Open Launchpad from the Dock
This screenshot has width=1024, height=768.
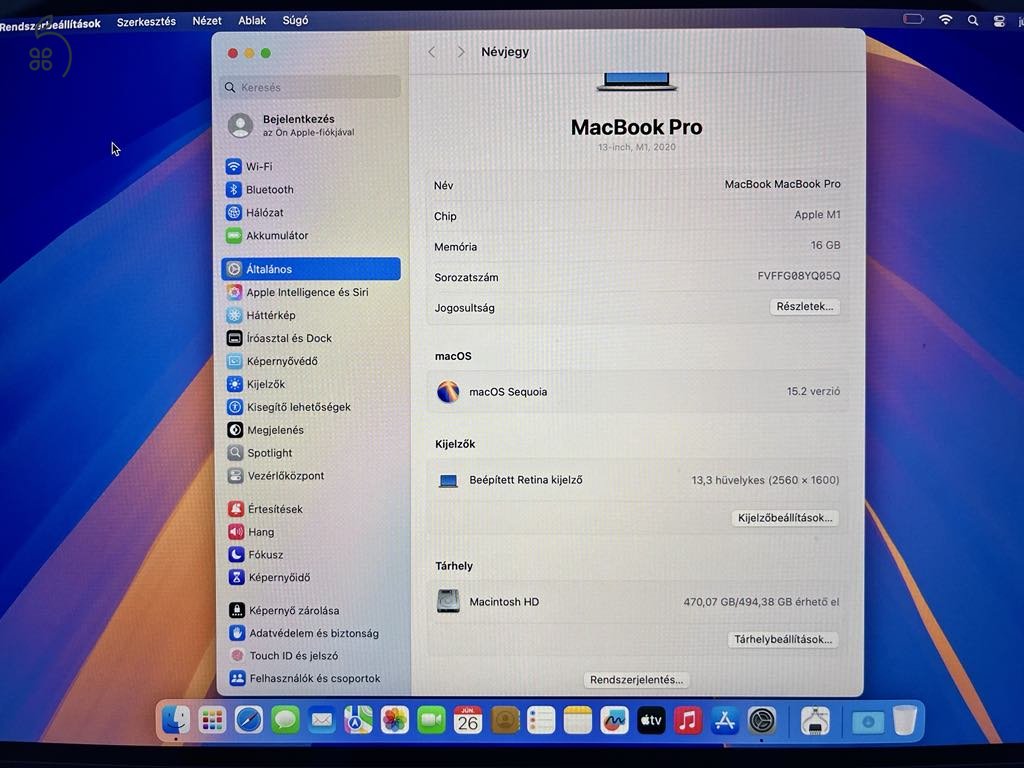tap(212, 720)
